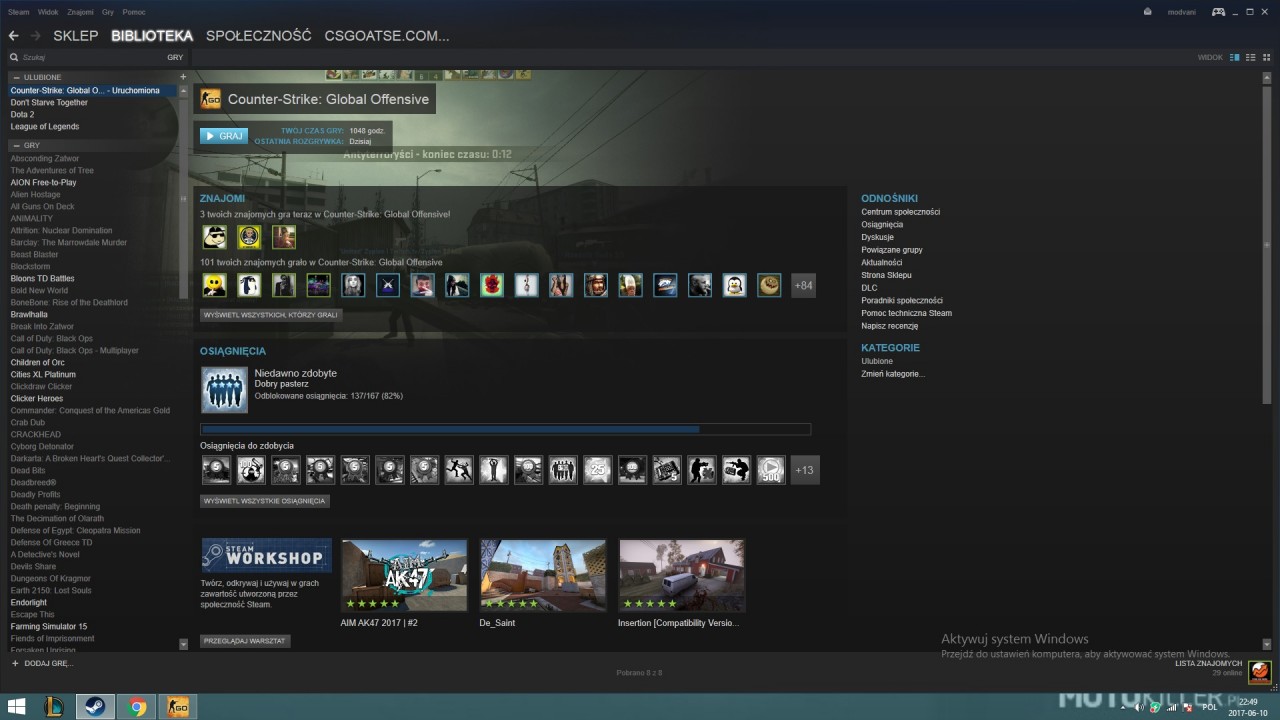Open Strona Sklepu link

click(x=886, y=275)
